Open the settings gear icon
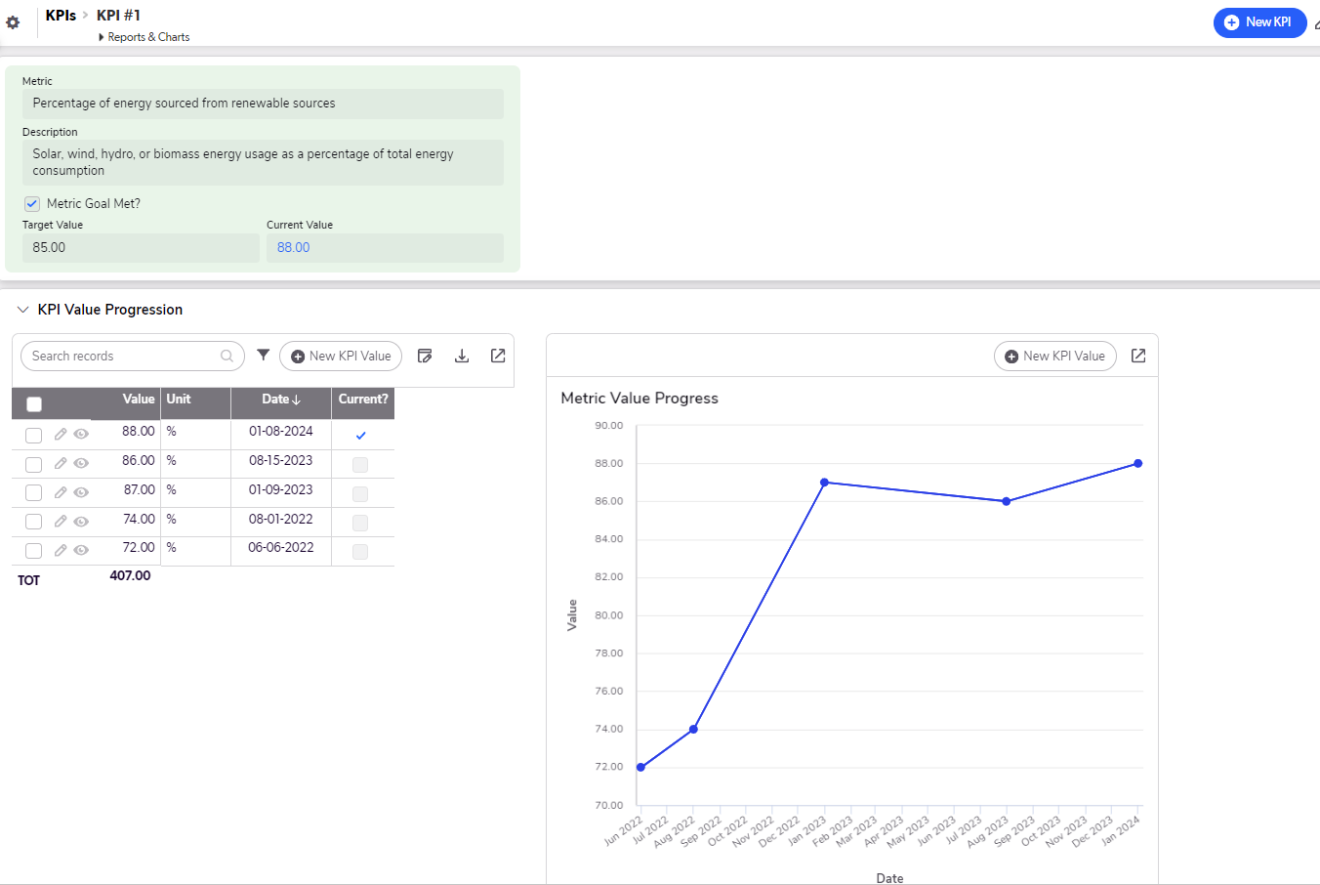 coord(13,21)
